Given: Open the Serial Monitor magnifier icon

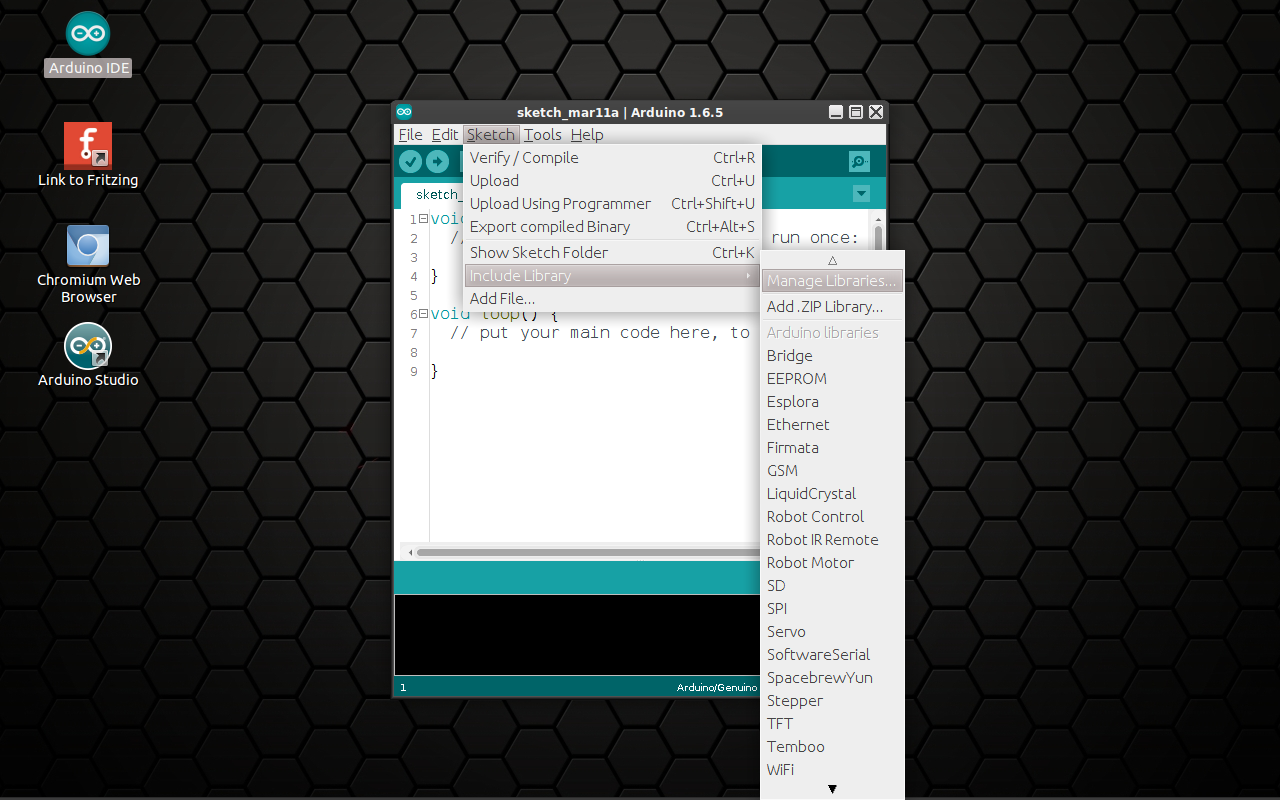Looking at the screenshot, I should coord(859,162).
